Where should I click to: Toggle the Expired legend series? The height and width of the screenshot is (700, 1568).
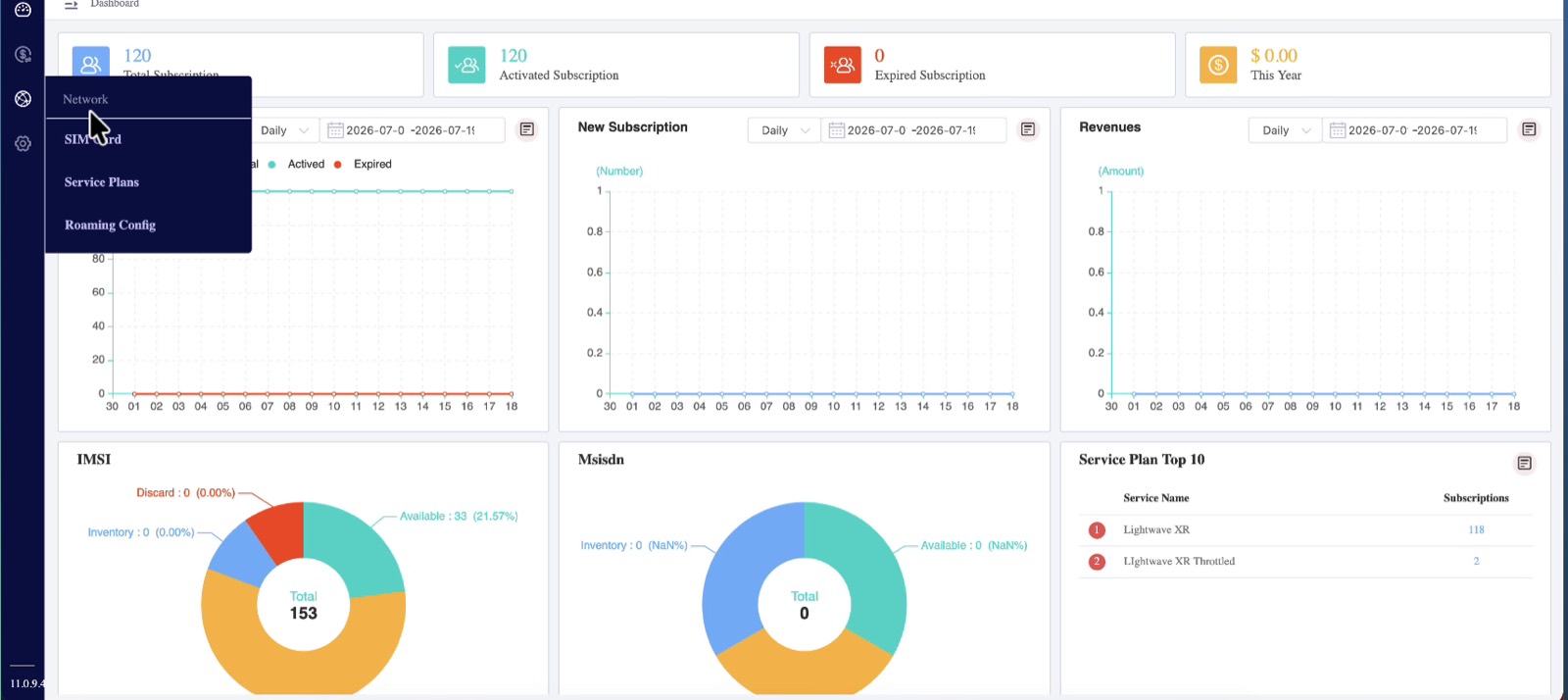[x=363, y=164]
